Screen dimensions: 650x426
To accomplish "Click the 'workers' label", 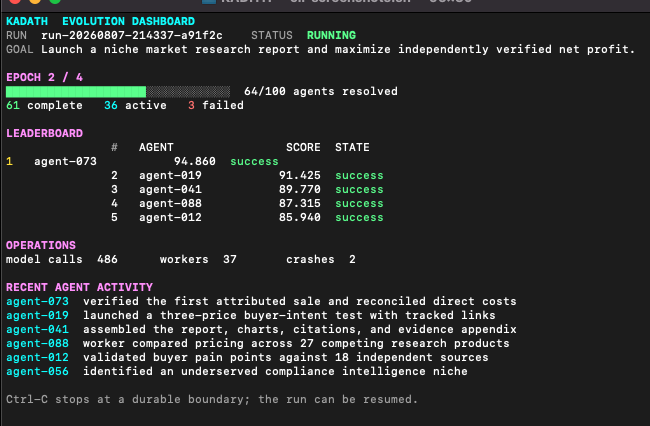I will 184,260.
